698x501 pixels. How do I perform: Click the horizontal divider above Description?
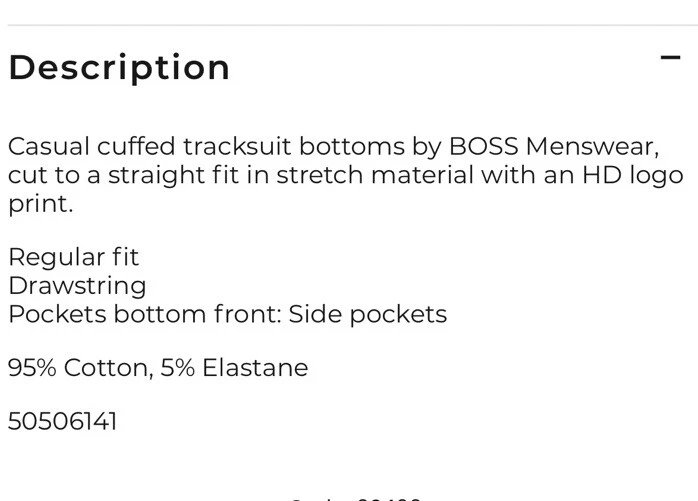click(x=349, y=25)
